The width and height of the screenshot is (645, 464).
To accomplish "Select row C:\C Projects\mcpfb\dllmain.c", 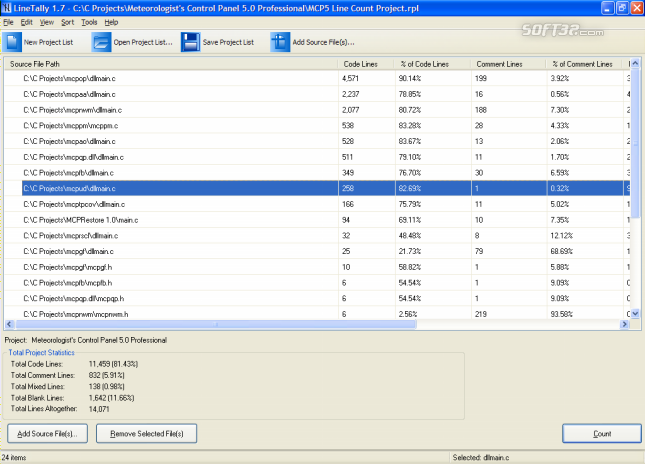I will pyautogui.click(x=317, y=172).
